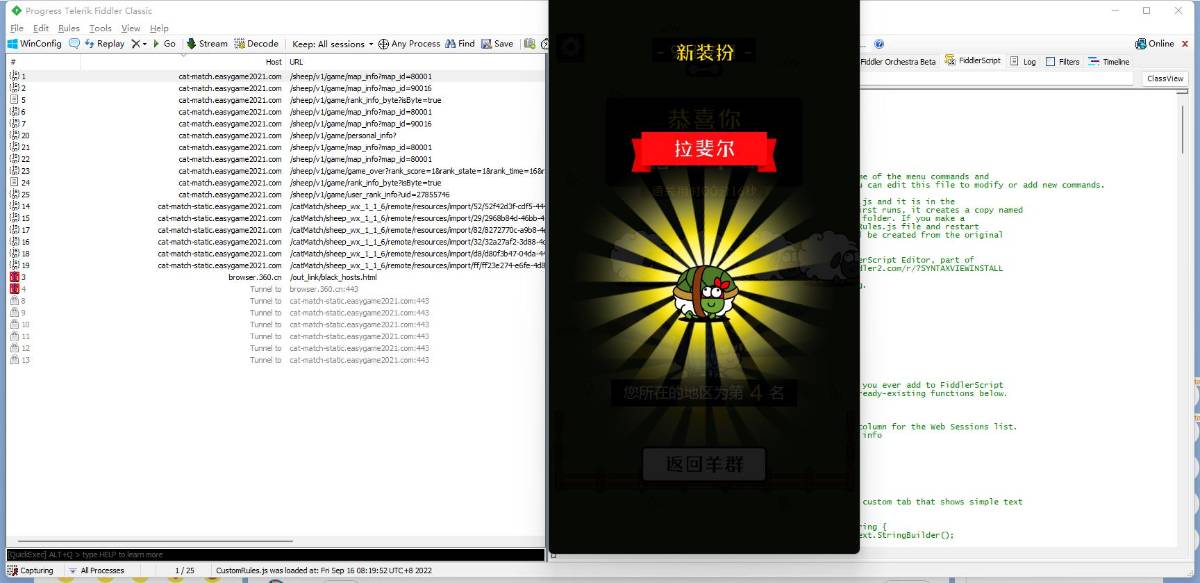
Task: Click the 新装扮 title in game window
Action: pos(704,52)
